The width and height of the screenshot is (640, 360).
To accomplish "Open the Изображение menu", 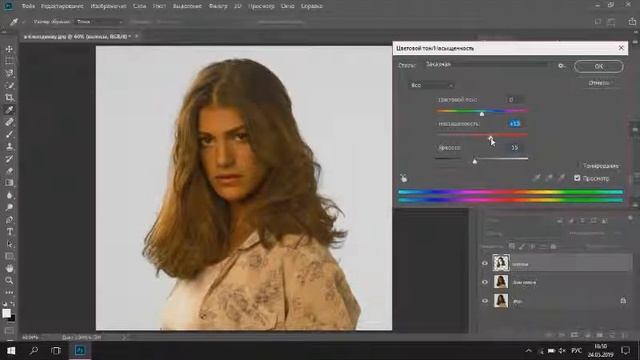I will (x=109, y=6).
